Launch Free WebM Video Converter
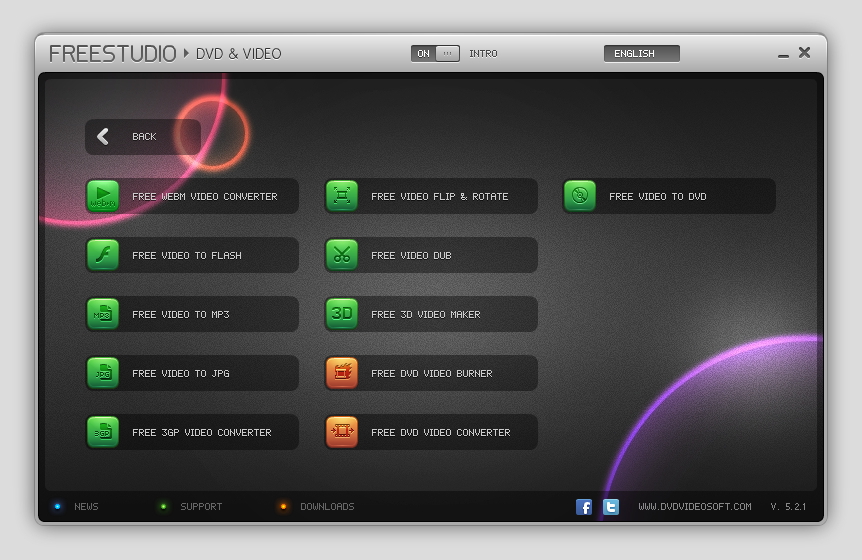The image size is (862, 560). 192,196
